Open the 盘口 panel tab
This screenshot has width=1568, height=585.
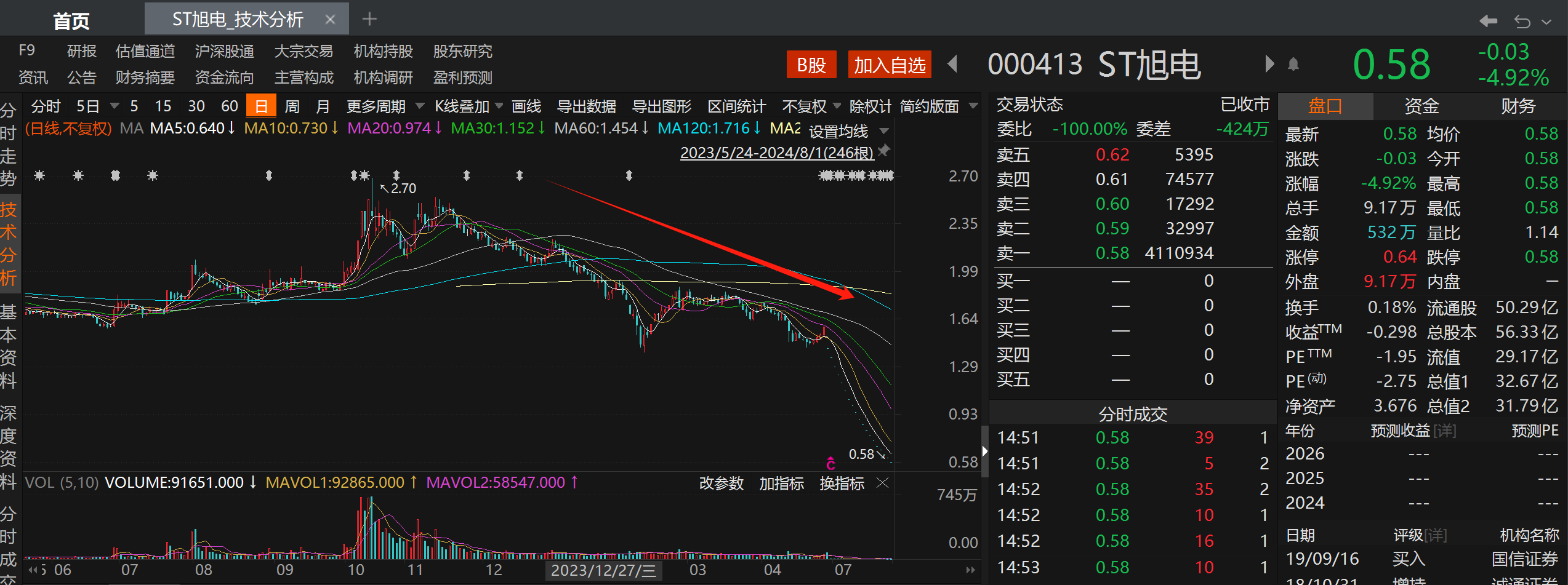tap(1325, 106)
